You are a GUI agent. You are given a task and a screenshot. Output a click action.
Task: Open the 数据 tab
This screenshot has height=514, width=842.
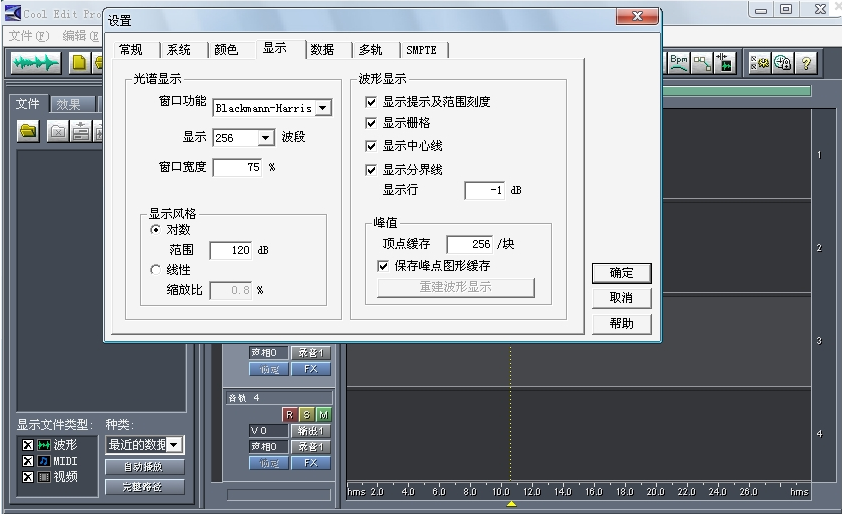(322, 50)
